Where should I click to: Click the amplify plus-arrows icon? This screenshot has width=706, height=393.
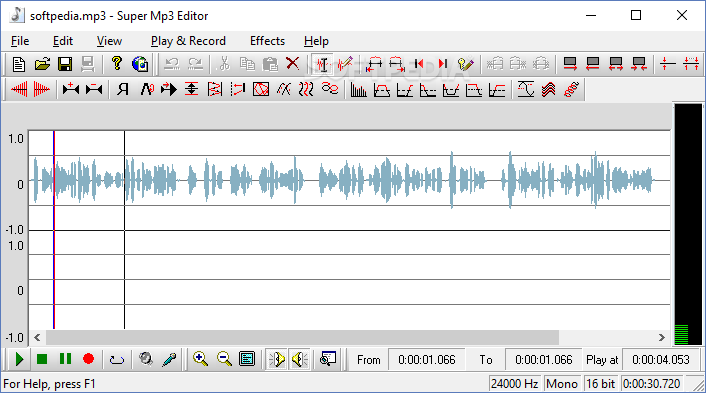tap(71, 90)
